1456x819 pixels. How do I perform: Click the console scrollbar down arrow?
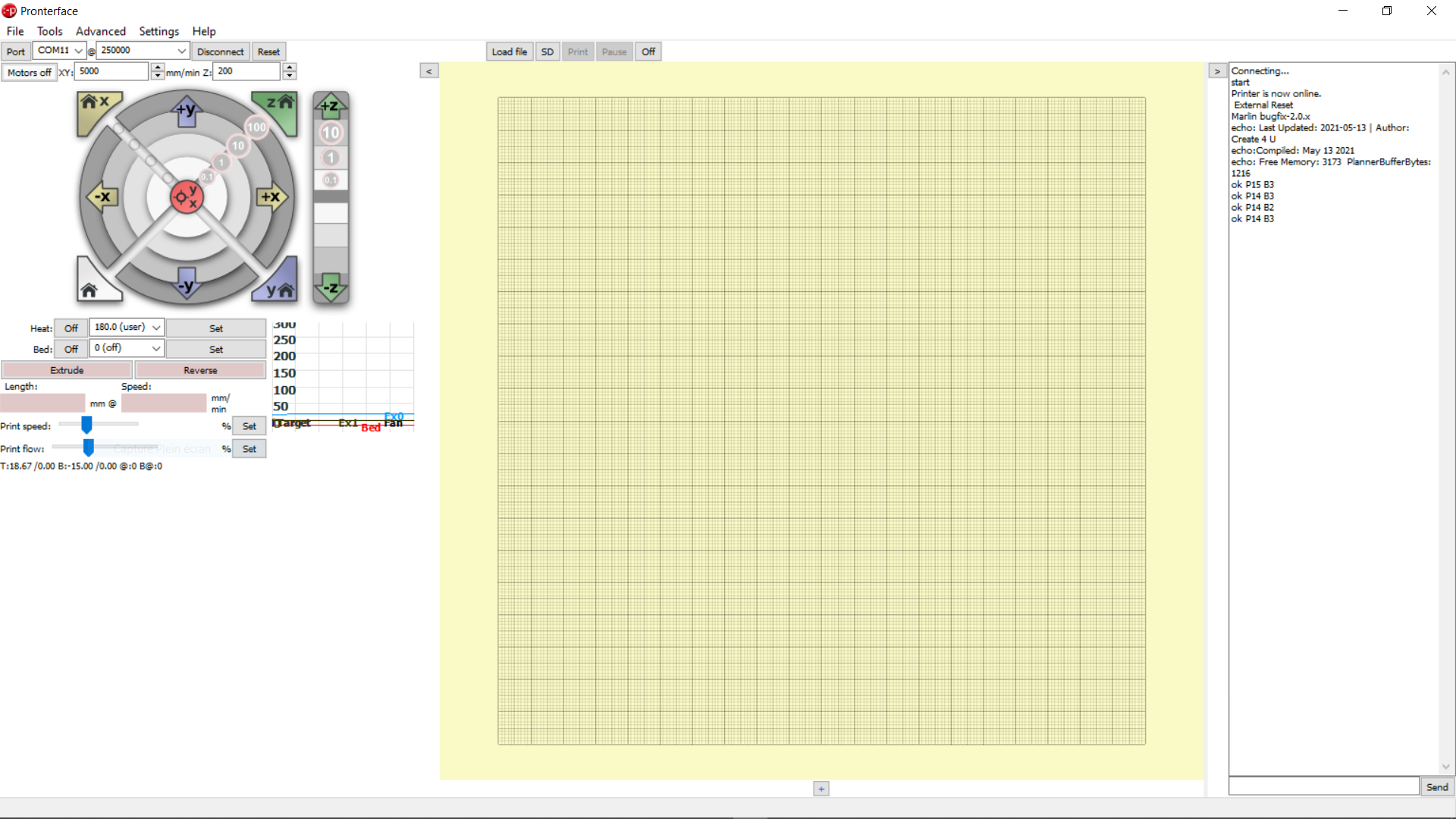point(1446,767)
